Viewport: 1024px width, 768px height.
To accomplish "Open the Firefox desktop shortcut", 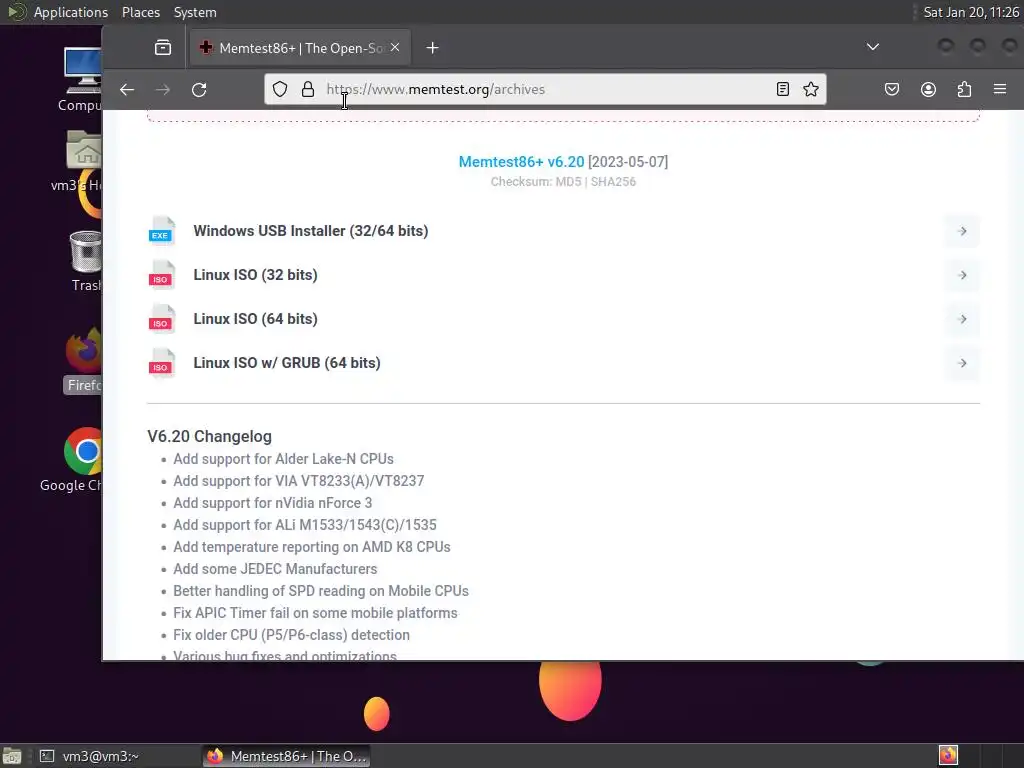I will [84, 360].
